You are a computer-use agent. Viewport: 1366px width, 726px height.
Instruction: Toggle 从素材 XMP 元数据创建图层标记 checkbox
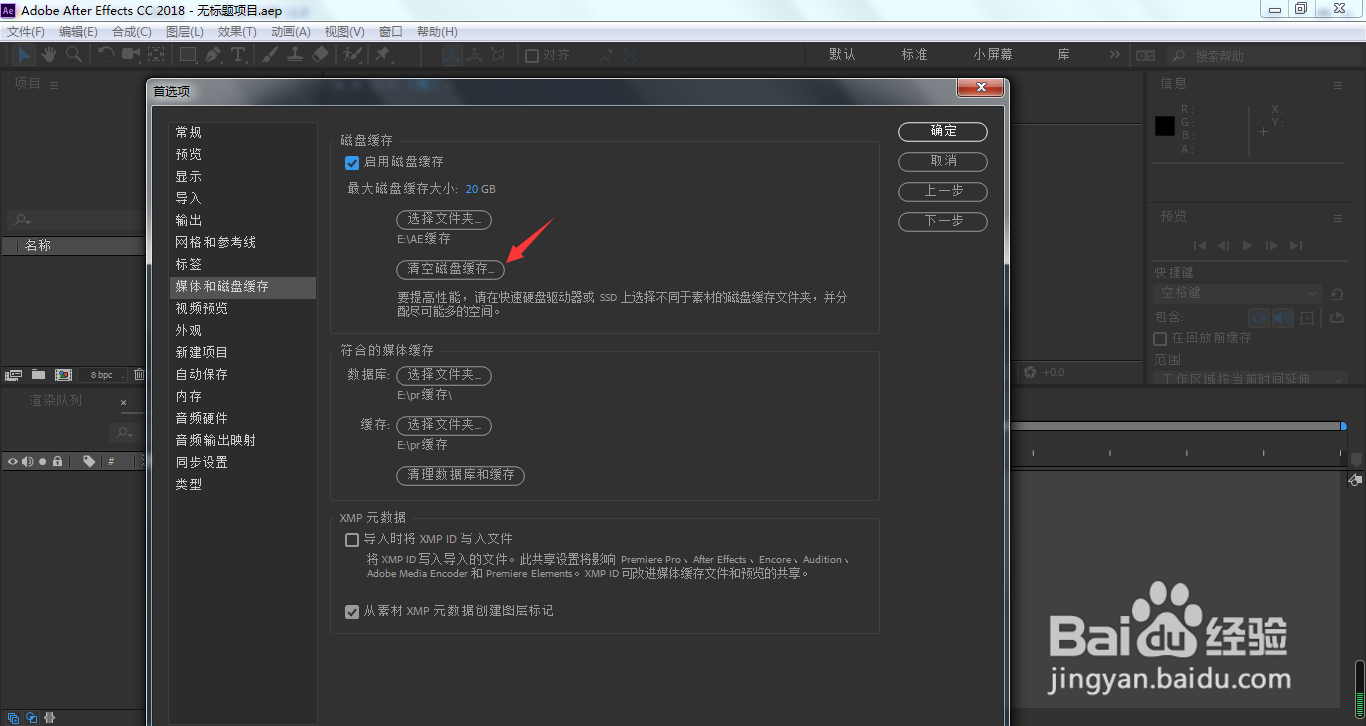click(352, 611)
